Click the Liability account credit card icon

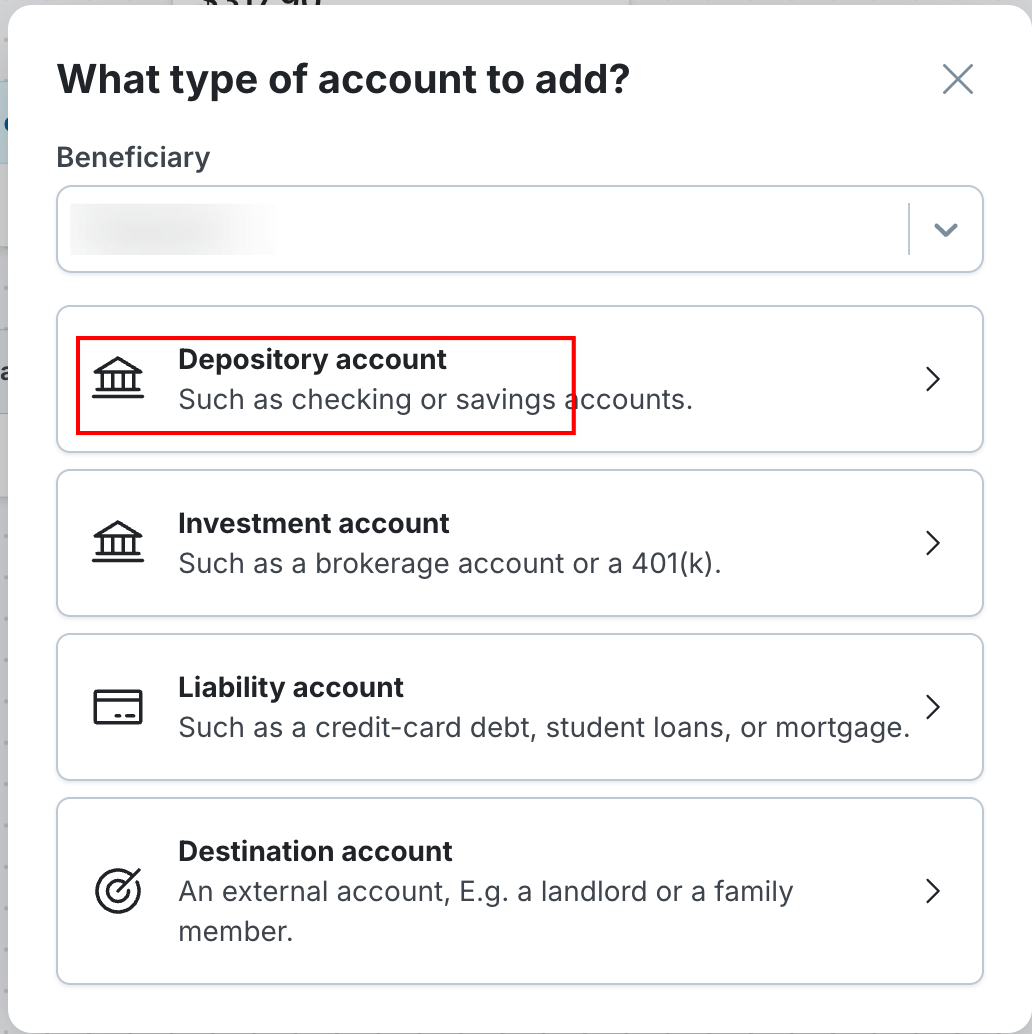point(118,707)
